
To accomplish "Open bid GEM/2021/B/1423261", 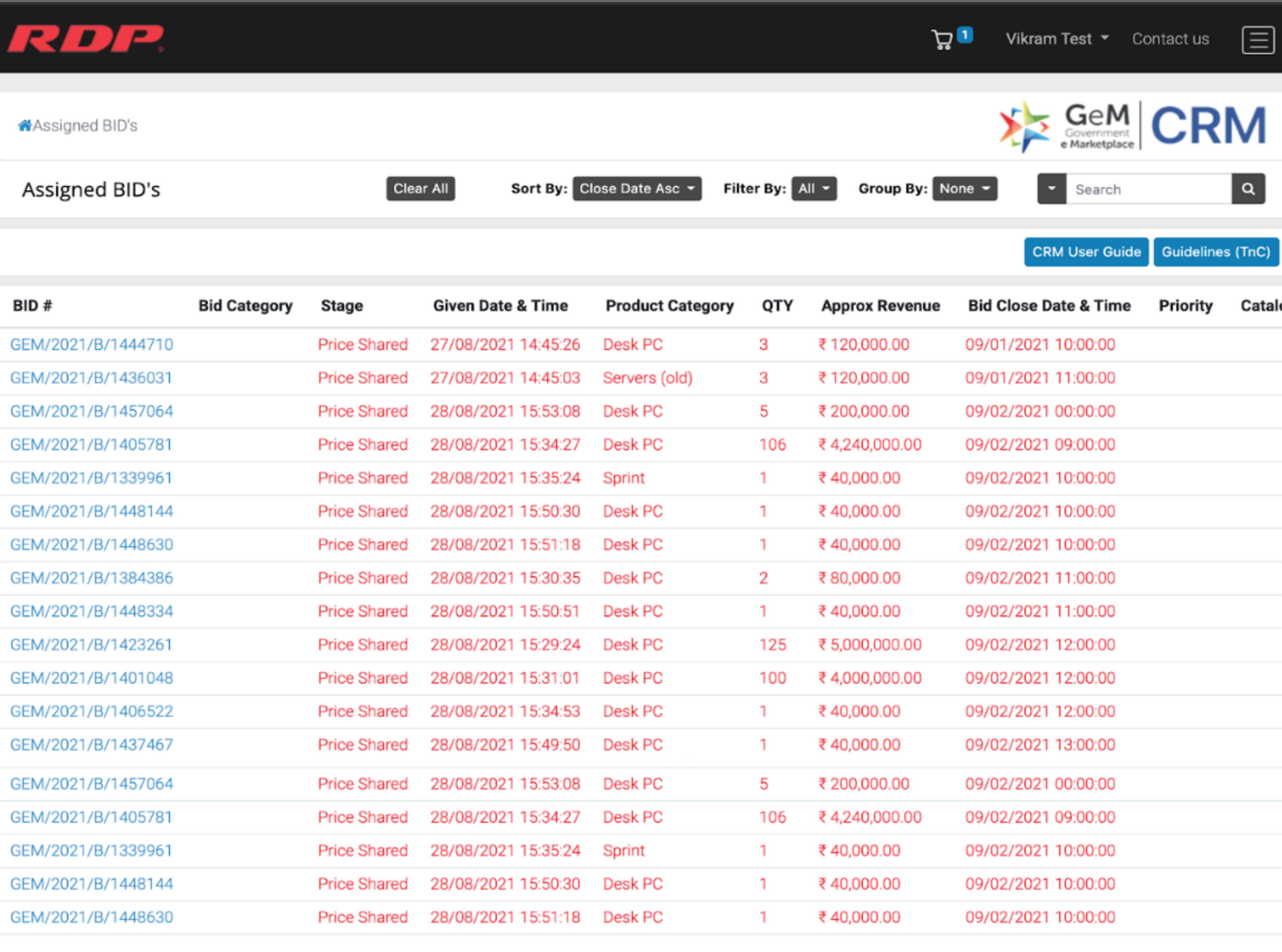I will pos(91,645).
